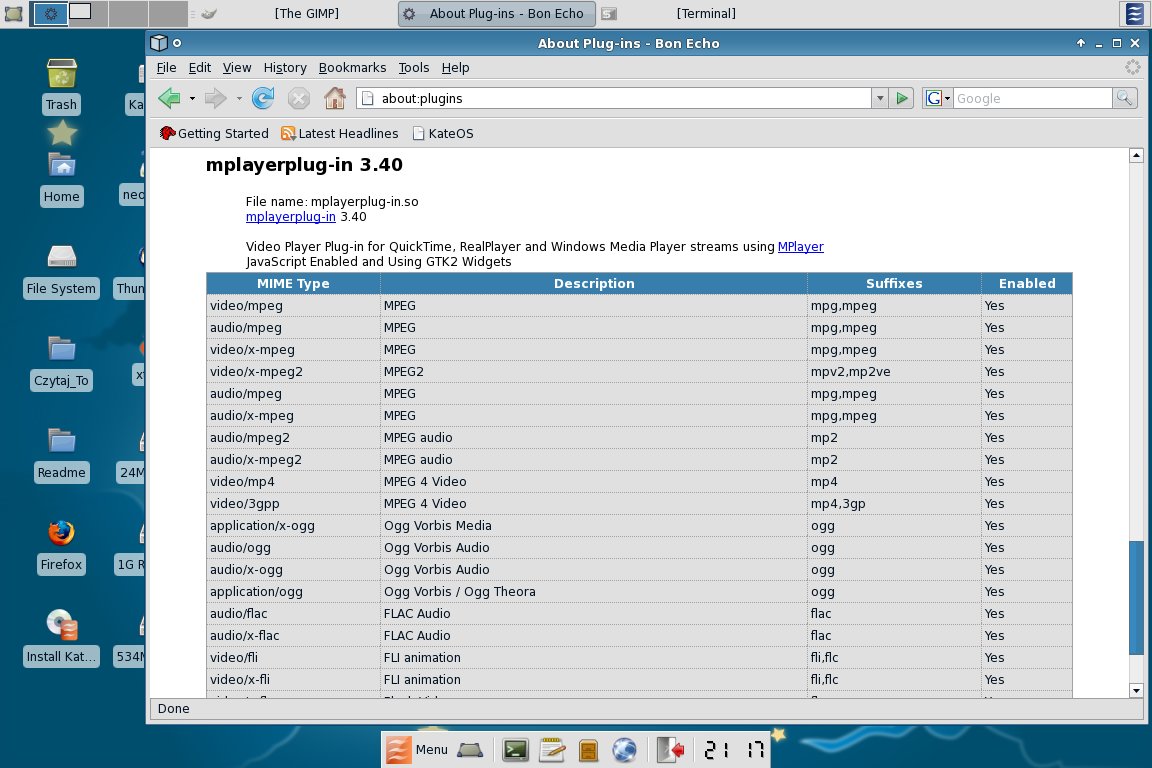
Task: Open the text editor notepad launcher
Action: (x=552, y=750)
